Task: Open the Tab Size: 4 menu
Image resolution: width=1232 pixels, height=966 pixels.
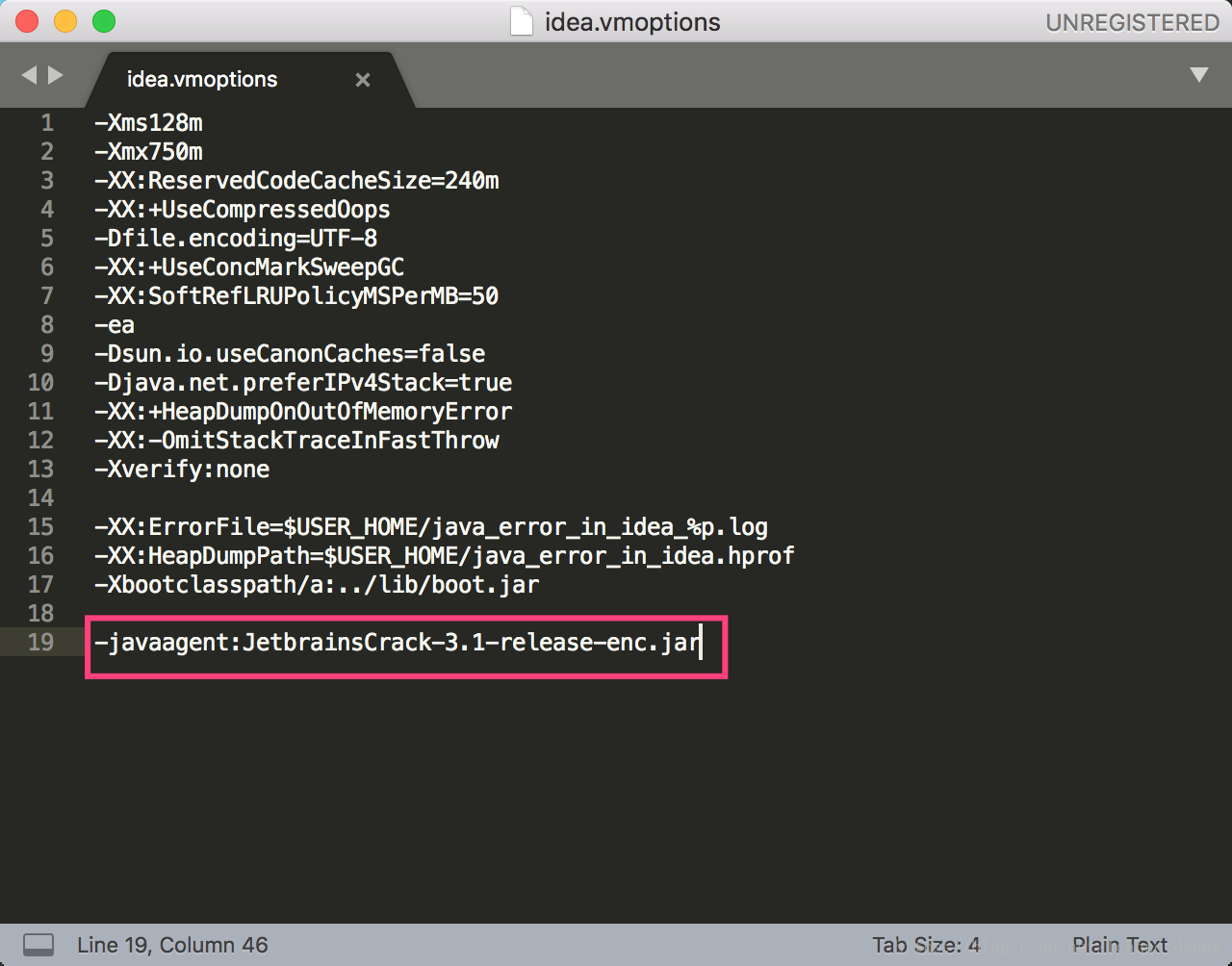Action: pos(926,945)
